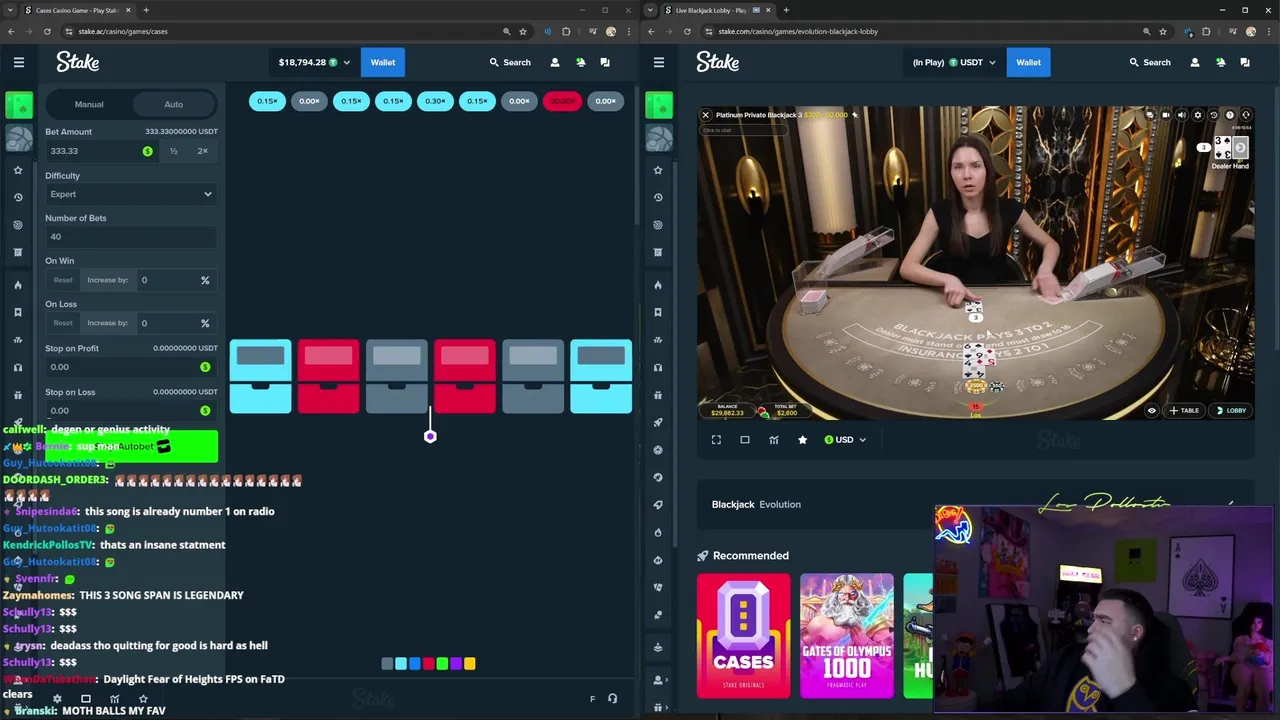1280x720 pixels.
Task: Open Favourites star in Cases window sidebar
Action: [x=18, y=170]
